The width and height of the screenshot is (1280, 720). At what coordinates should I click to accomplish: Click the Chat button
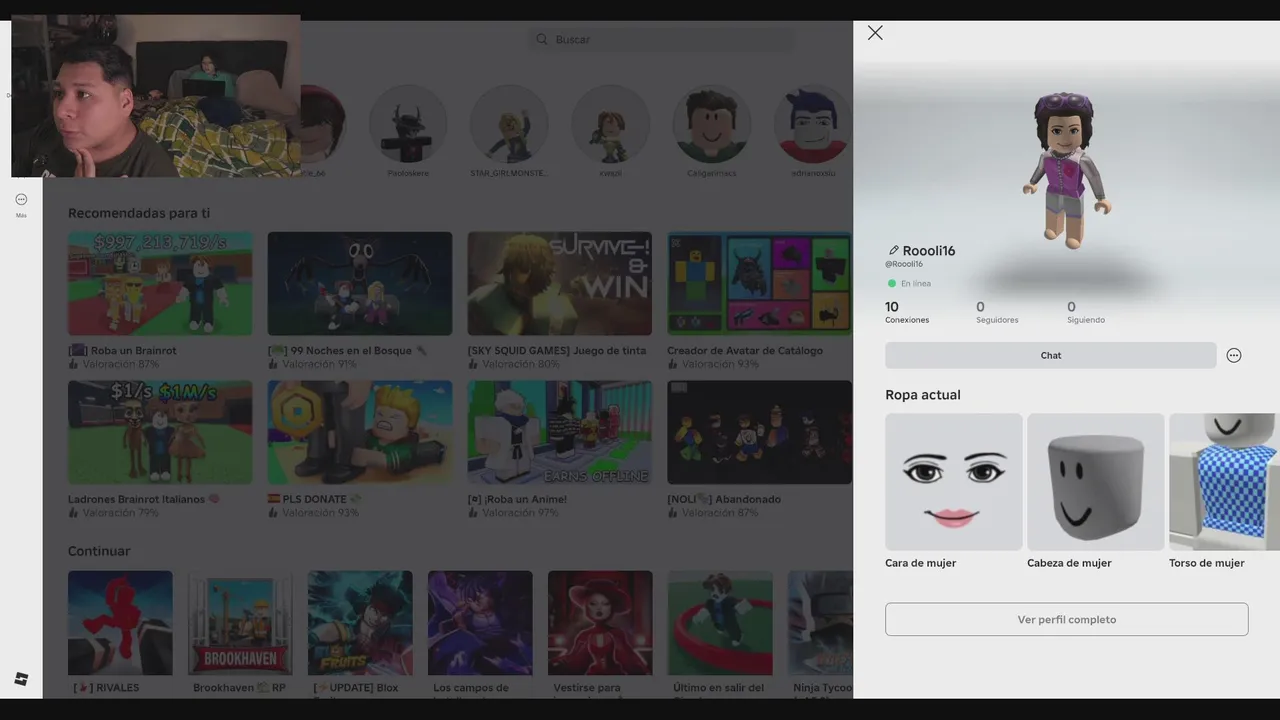(x=1050, y=355)
